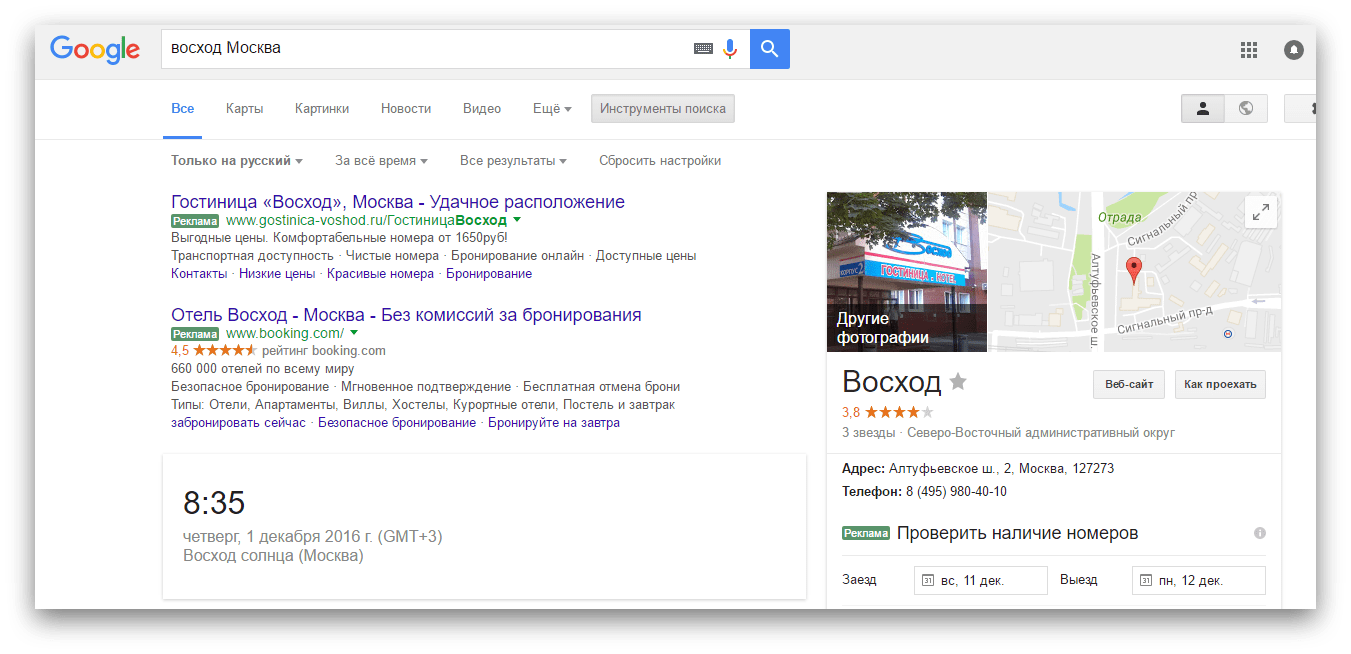Click the Google logo

point(95,49)
